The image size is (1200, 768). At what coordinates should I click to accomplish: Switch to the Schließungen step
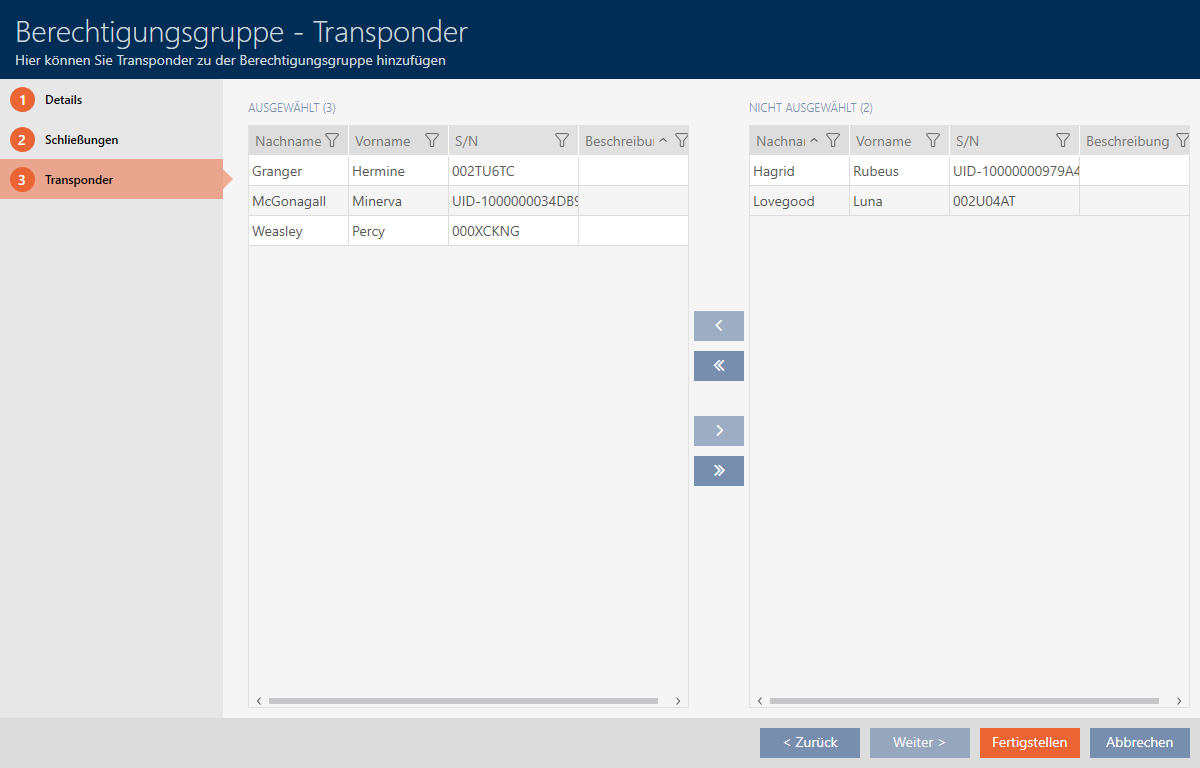click(81, 140)
